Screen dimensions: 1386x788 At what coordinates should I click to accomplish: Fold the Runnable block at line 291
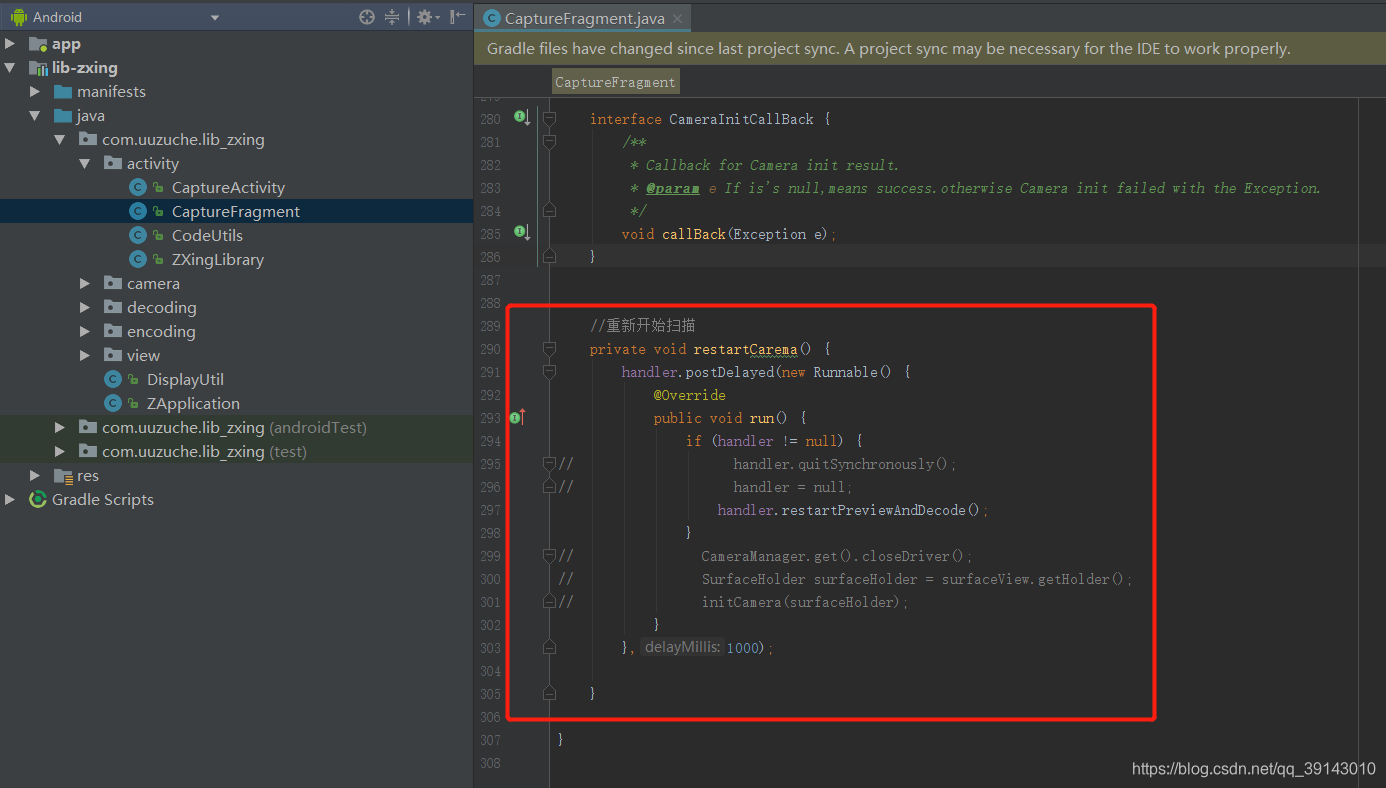tap(549, 372)
